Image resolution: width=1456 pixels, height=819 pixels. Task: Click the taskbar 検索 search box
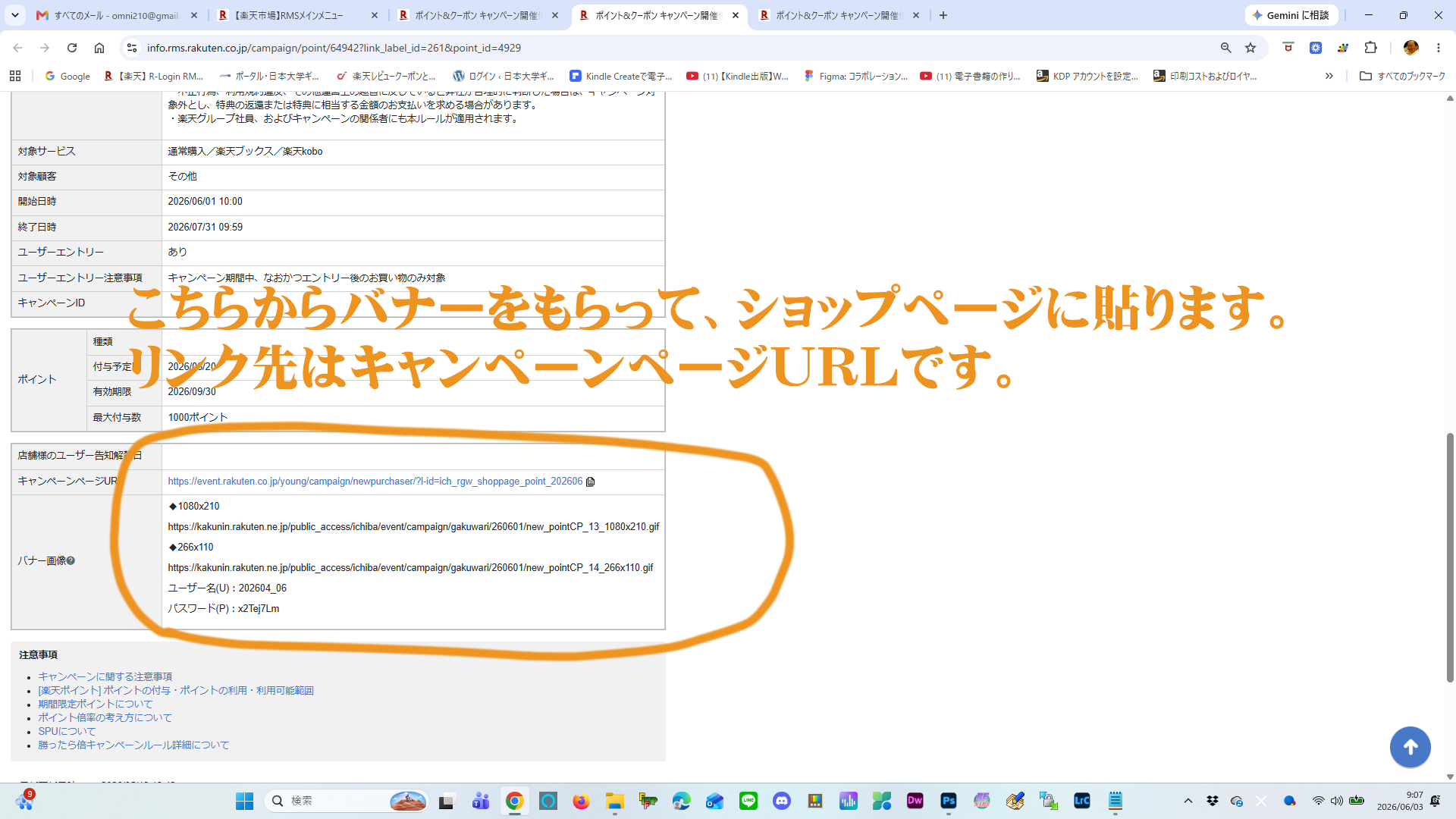pyautogui.click(x=346, y=801)
